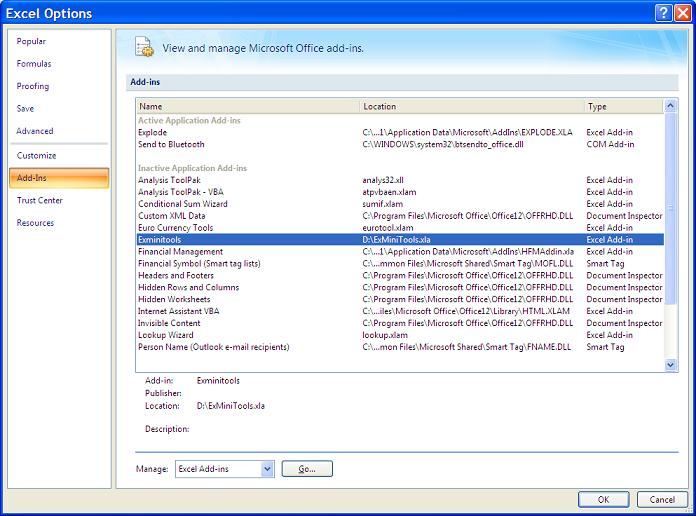Switch to the Popular category

[x=32, y=41]
